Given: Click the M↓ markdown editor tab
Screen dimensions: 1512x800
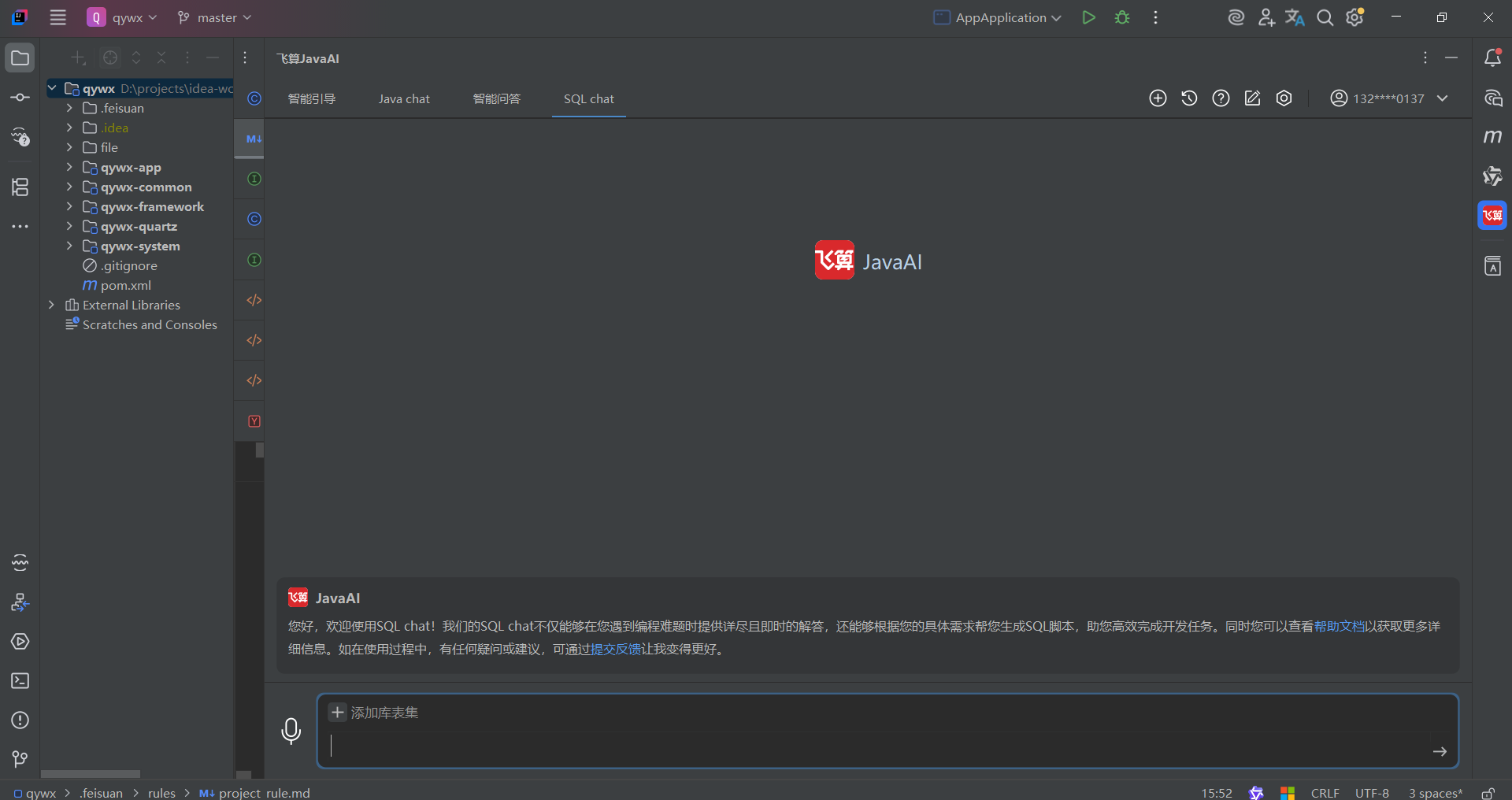Looking at the screenshot, I should click(254, 139).
